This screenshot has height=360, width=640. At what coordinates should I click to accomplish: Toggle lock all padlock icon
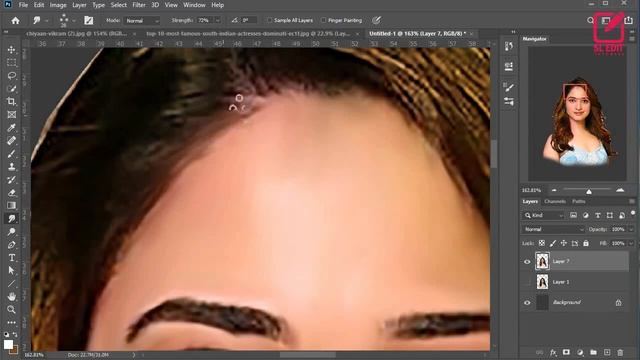(x=586, y=243)
